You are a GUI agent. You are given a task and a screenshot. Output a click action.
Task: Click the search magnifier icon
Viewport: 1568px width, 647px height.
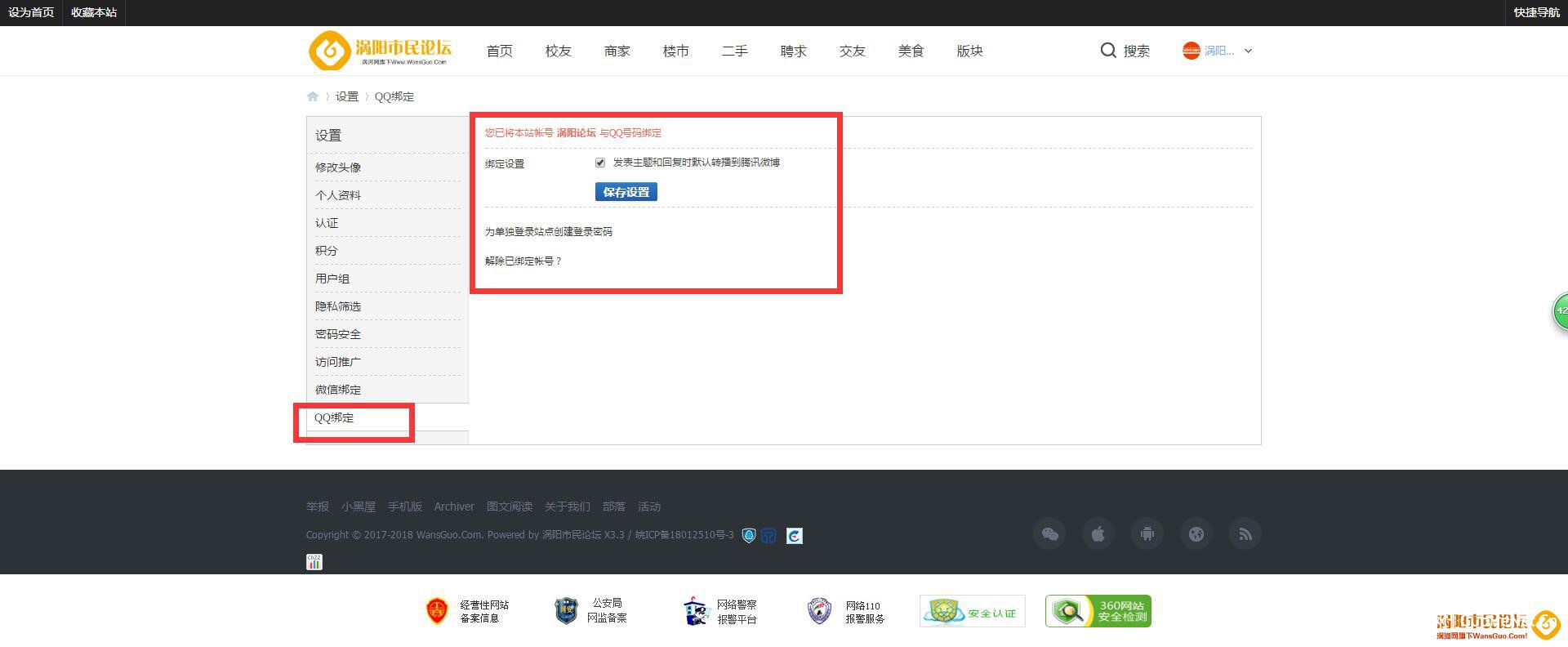pos(1108,51)
